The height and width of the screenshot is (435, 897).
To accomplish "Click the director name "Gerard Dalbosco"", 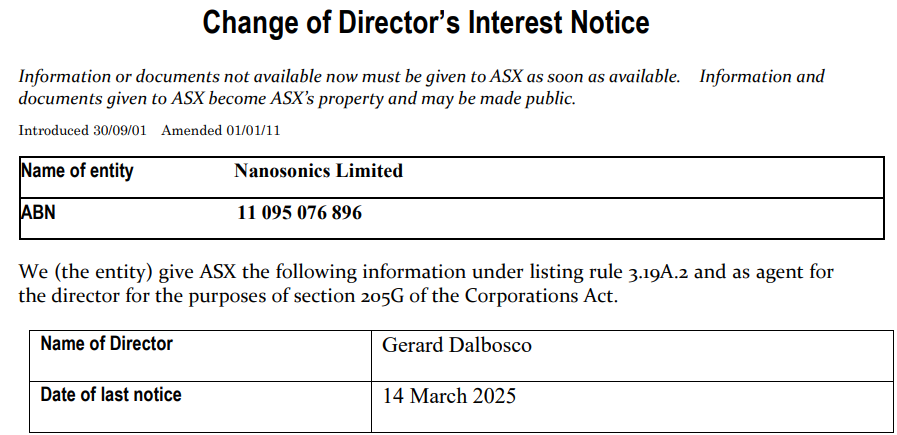I will tap(457, 345).
